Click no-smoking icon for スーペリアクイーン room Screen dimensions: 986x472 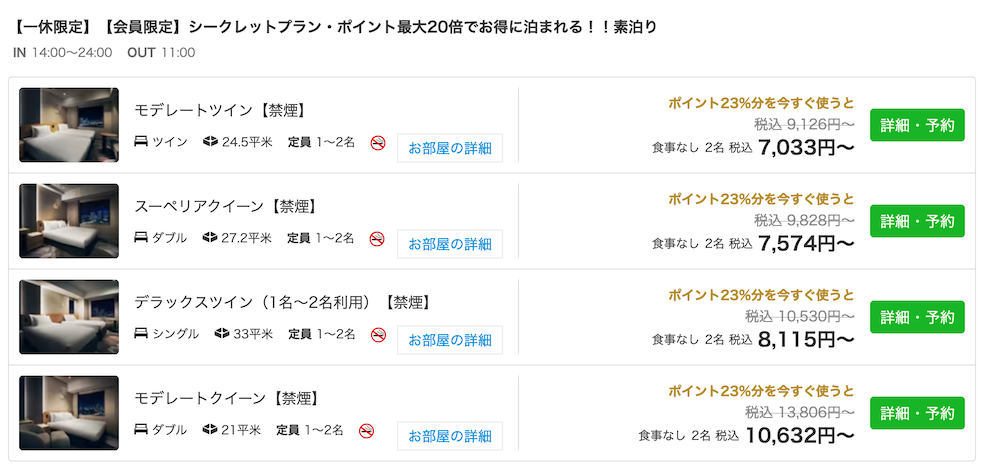tap(377, 239)
